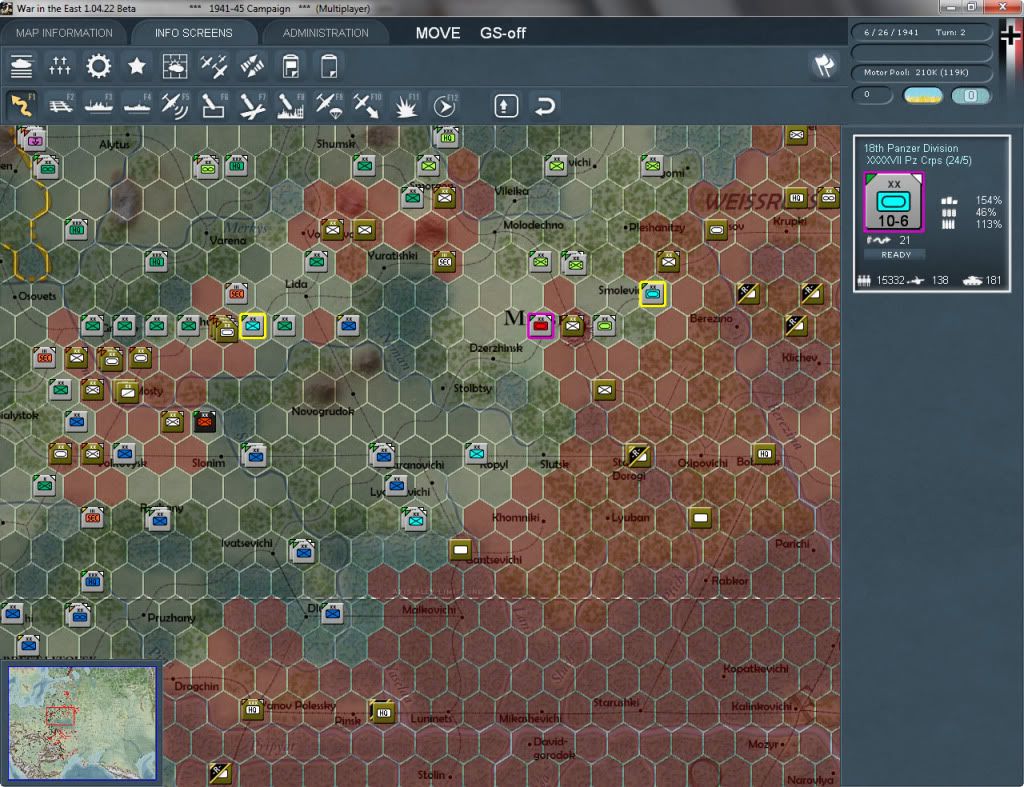Click the reinforcements arrows icon

(x=59, y=66)
